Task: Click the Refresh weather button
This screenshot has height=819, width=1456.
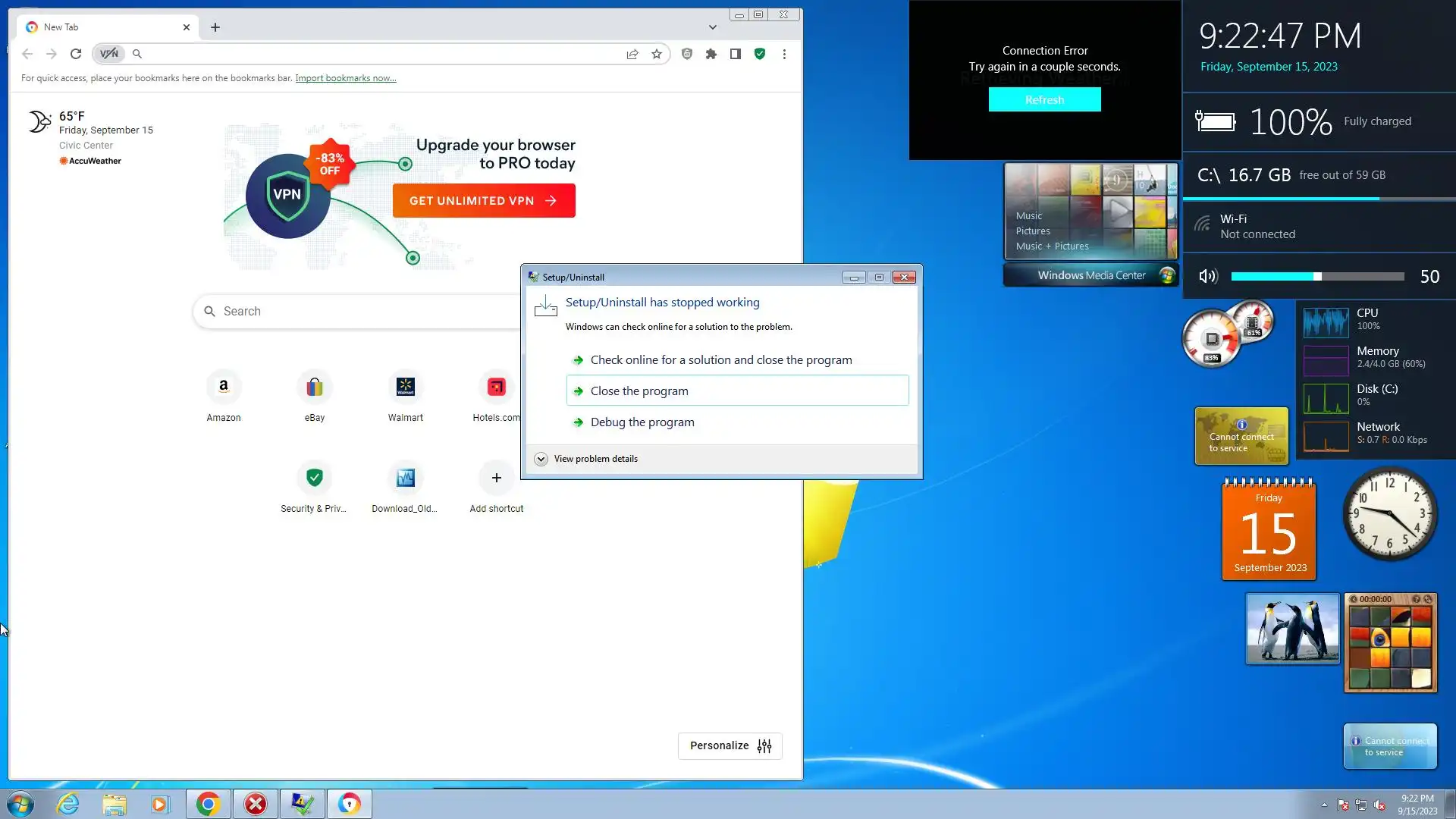Action: coord(1044,99)
